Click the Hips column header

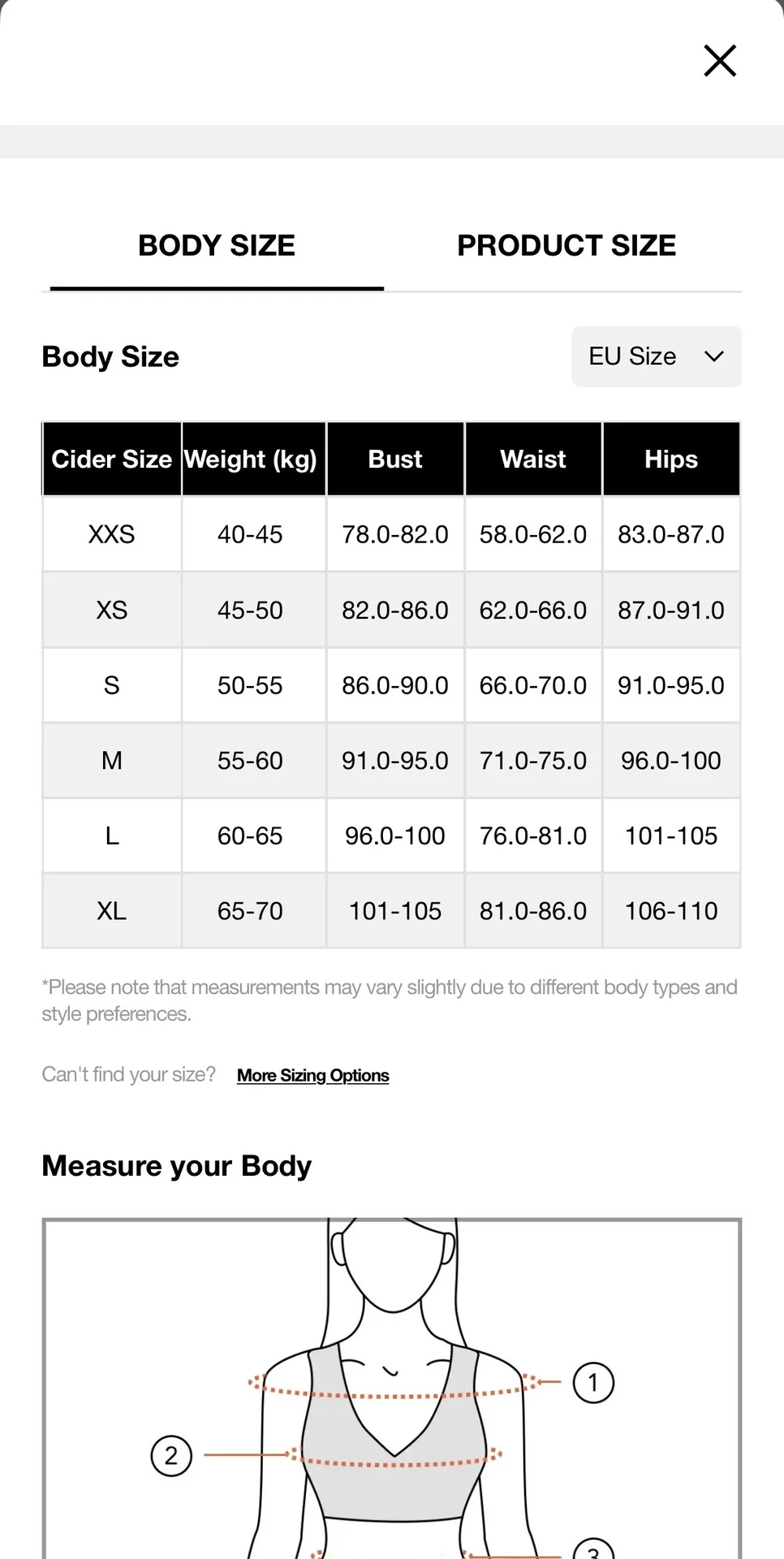click(671, 459)
